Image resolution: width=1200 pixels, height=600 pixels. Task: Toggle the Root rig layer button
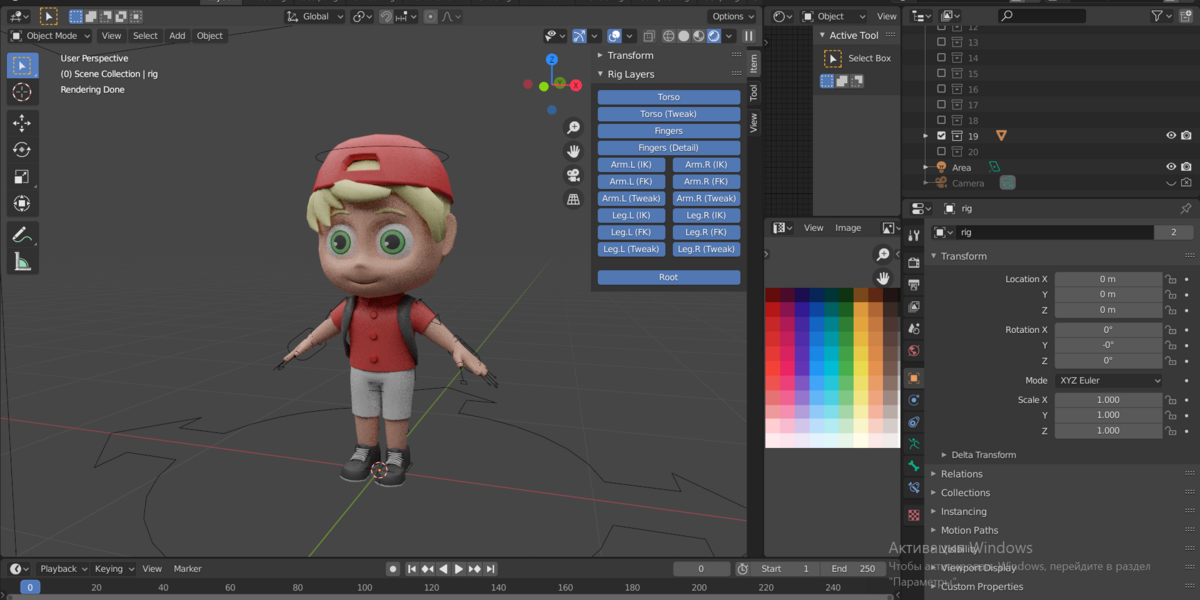(669, 277)
